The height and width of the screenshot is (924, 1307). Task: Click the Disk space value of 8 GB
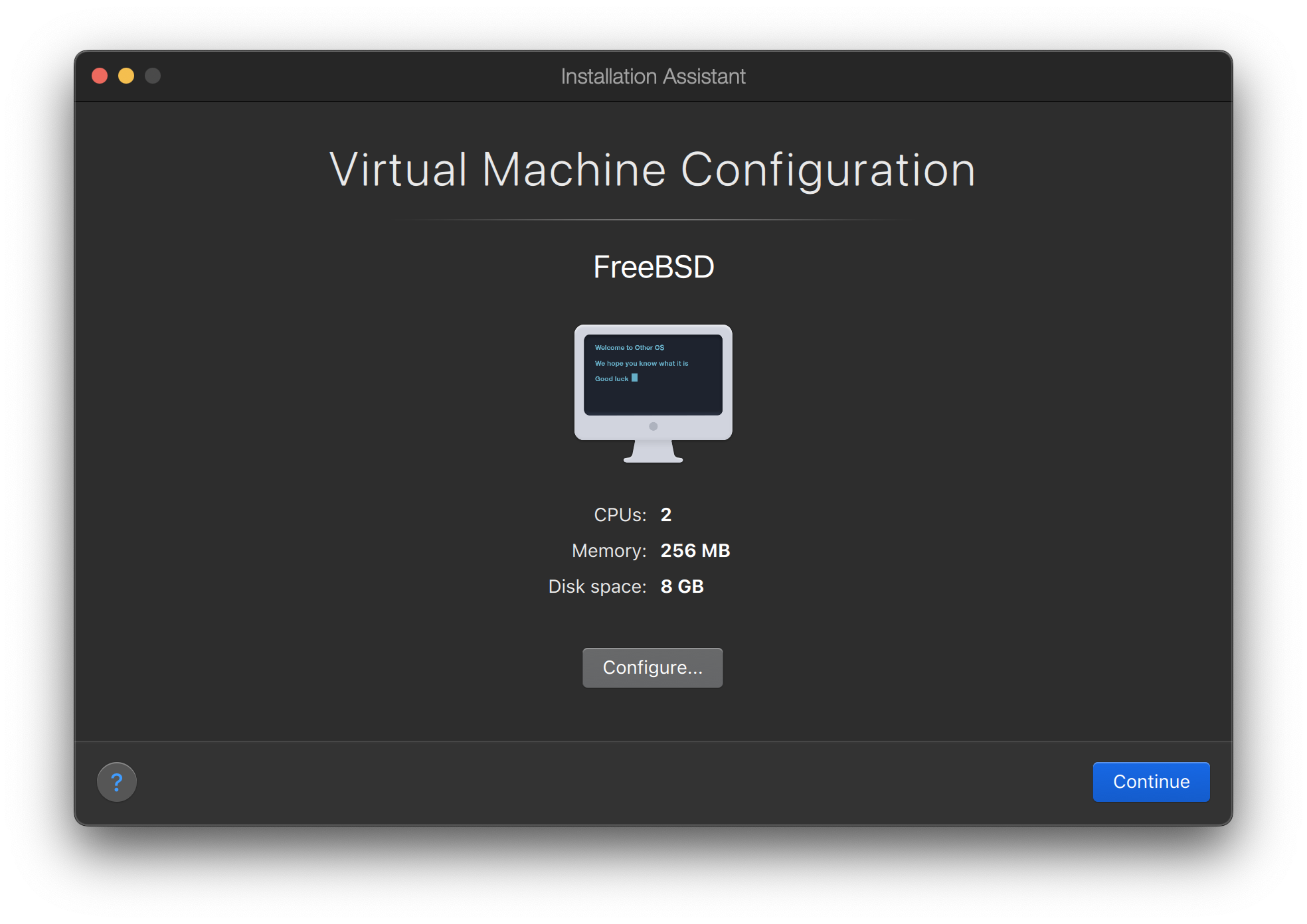click(x=681, y=586)
